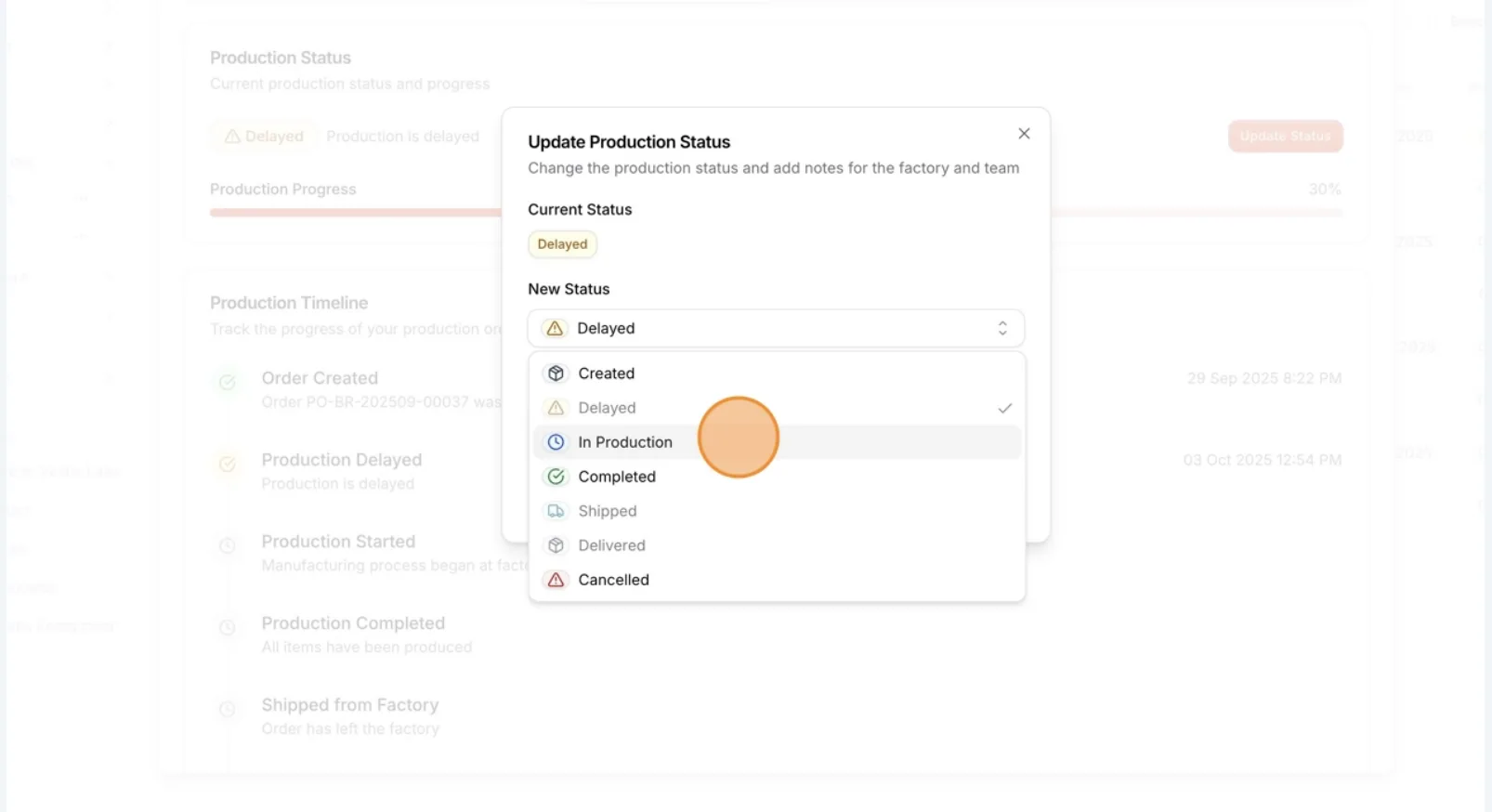Select Created status option
The width and height of the screenshot is (1492, 812).
pos(777,373)
